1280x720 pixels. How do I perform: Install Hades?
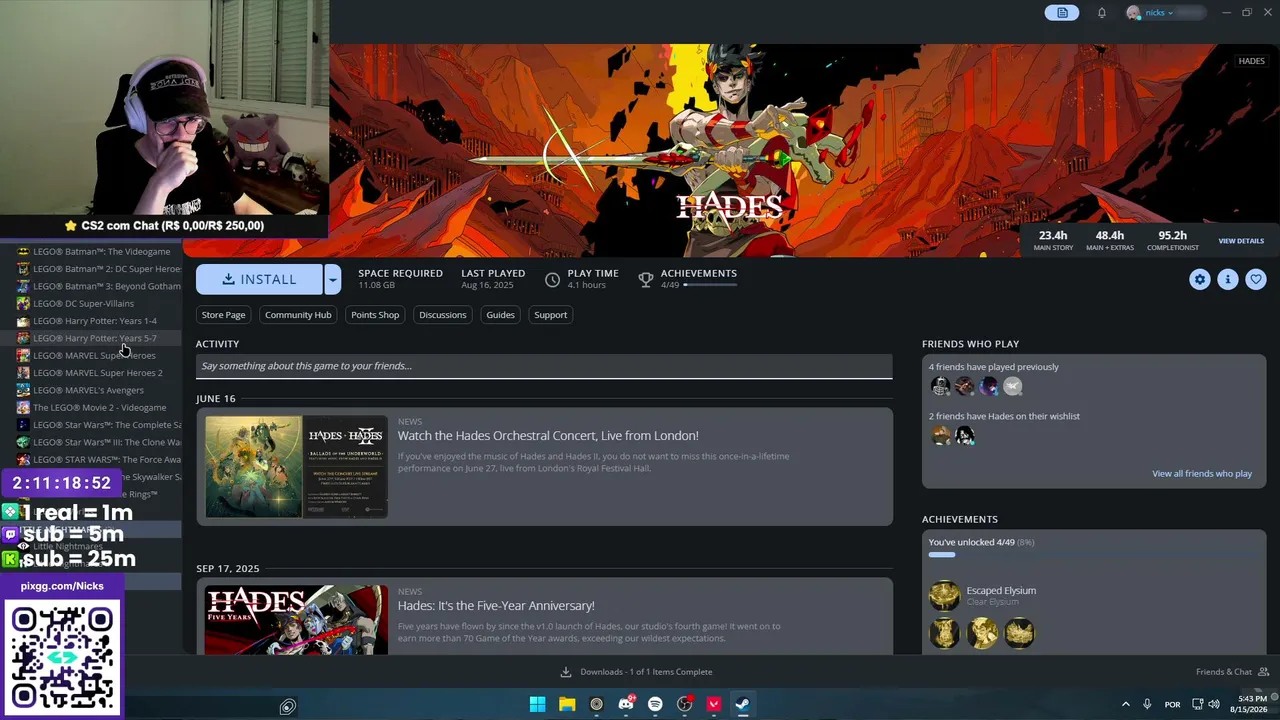(x=260, y=279)
